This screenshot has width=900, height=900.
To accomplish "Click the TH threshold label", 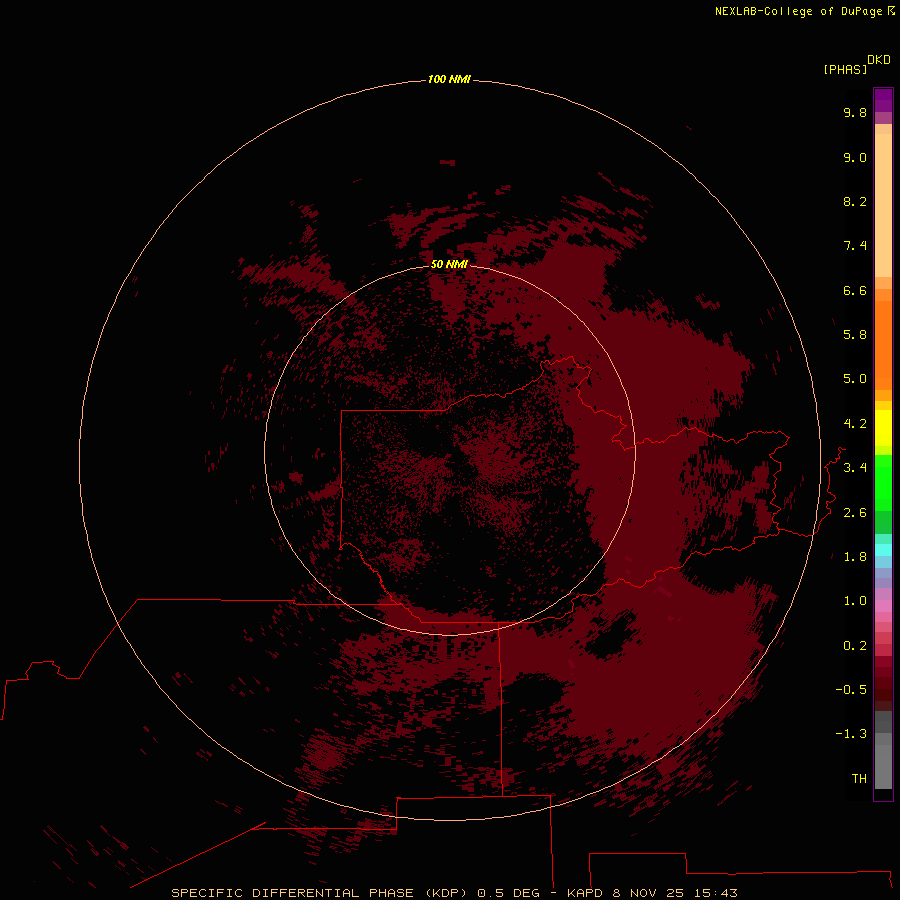I will (x=859, y=779).
